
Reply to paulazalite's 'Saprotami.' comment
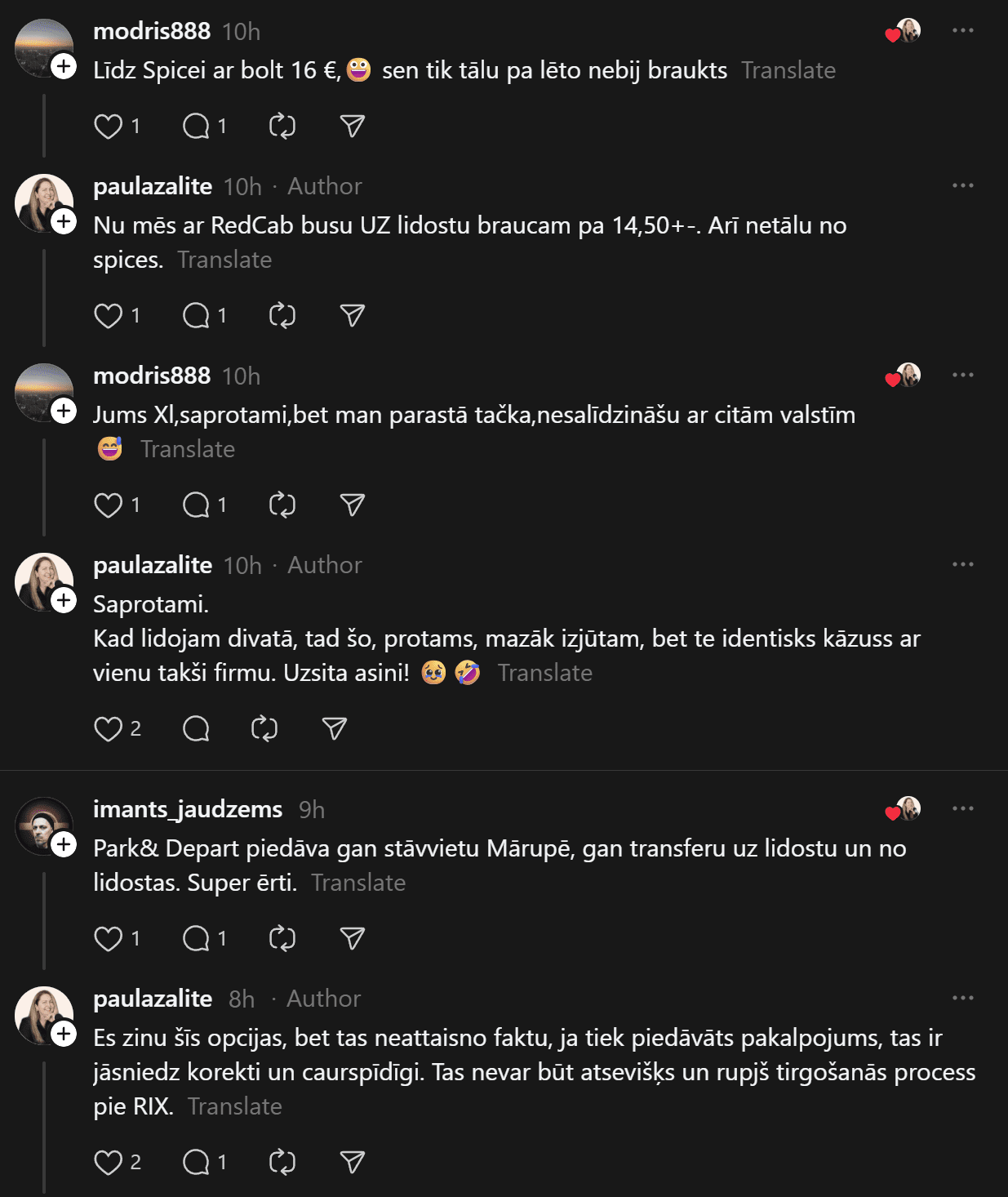coord(197,729)
